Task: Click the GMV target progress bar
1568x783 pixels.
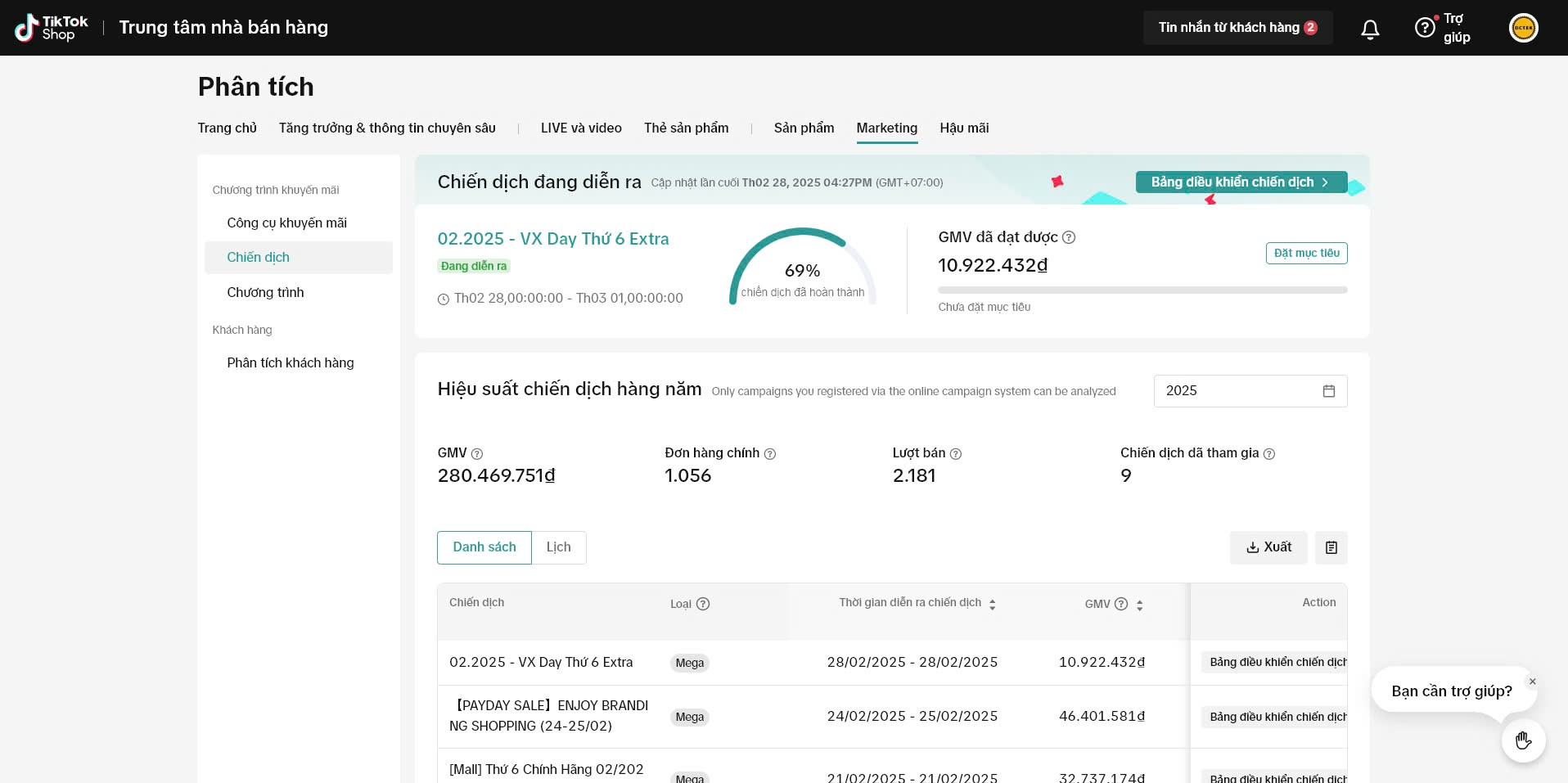Action: click(1142, 290)
